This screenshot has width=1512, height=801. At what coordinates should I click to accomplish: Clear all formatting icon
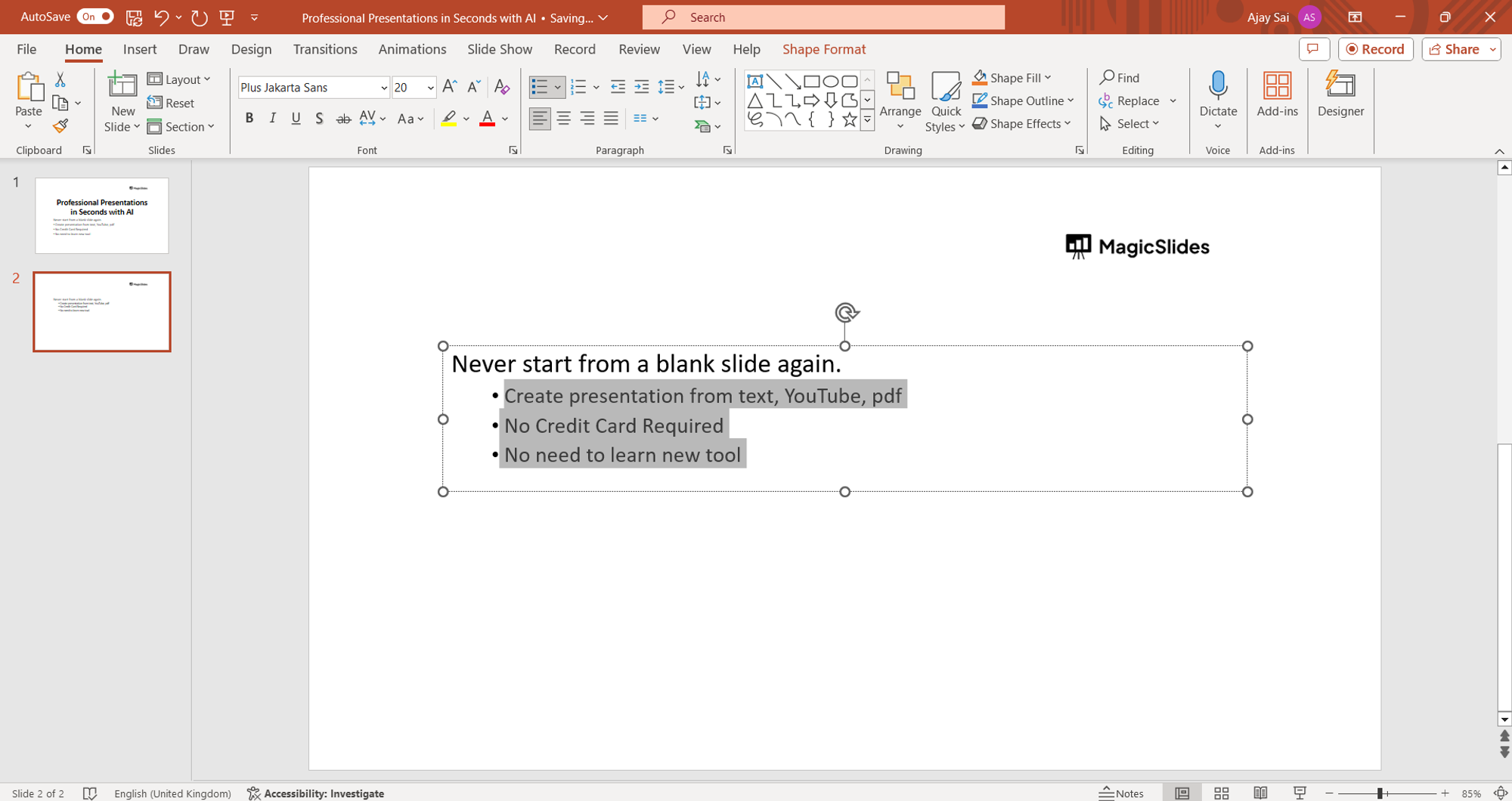501,87
